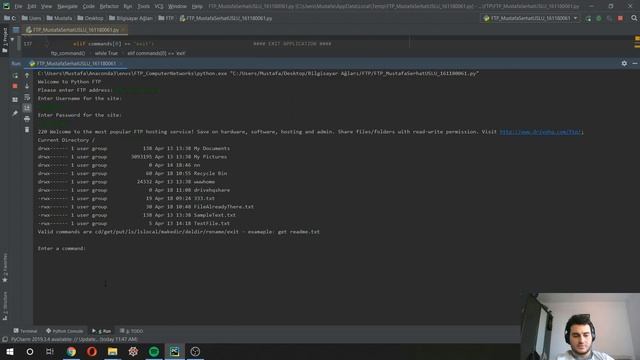Rerun the program in Run panel
The width and height of the screenshot is (640, 360).
[x=15, y=76]
